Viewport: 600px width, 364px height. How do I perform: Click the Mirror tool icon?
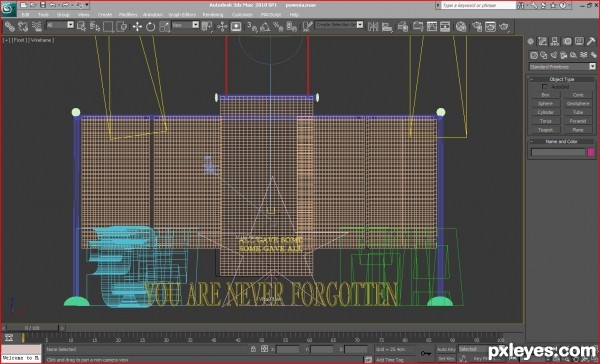373,26
